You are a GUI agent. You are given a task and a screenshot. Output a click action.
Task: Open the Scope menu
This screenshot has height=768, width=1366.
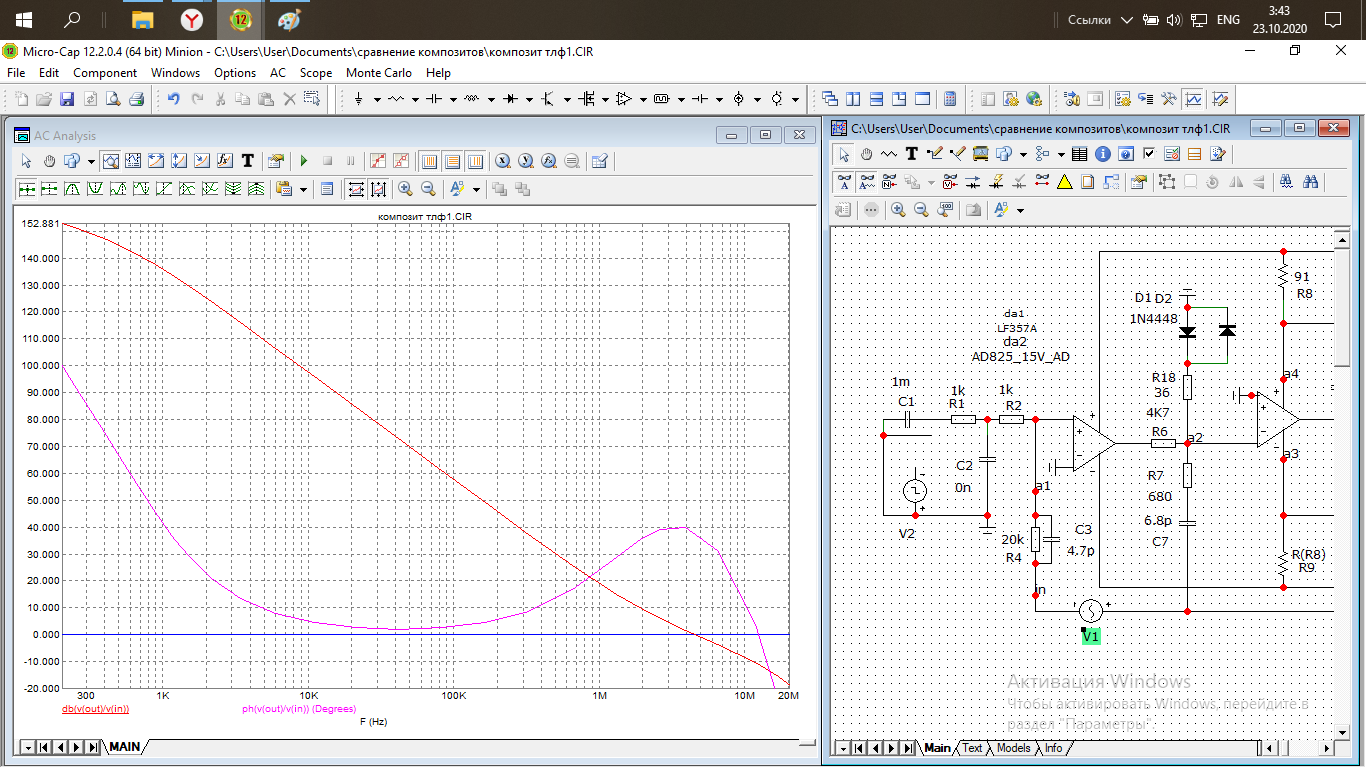tap(316, 73)
